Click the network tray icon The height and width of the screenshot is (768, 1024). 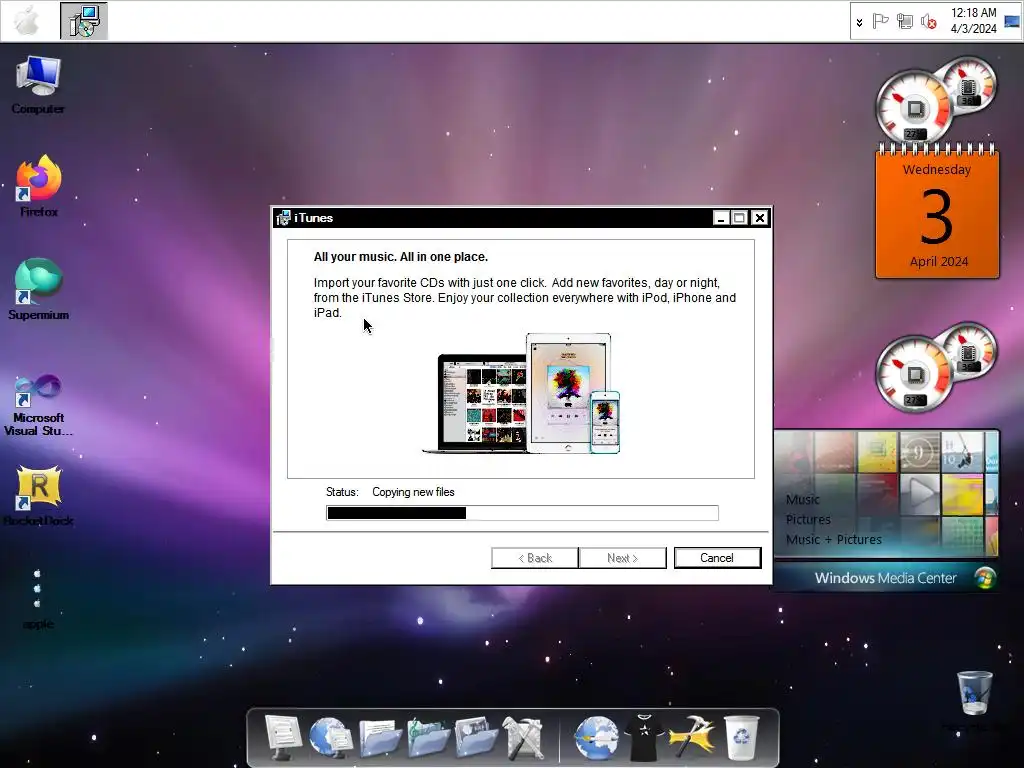pyautogui.click(x=904, y=22)
